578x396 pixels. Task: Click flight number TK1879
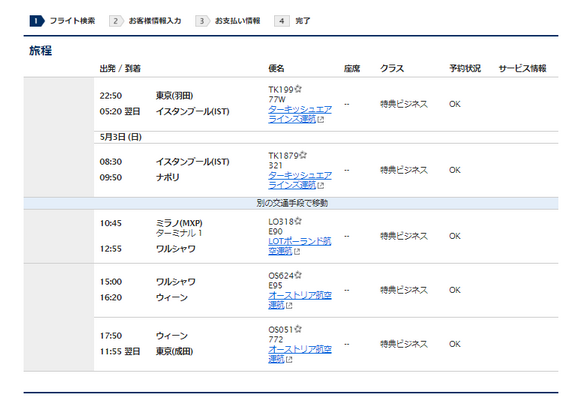pyautogui.click(x=283, y=156)
